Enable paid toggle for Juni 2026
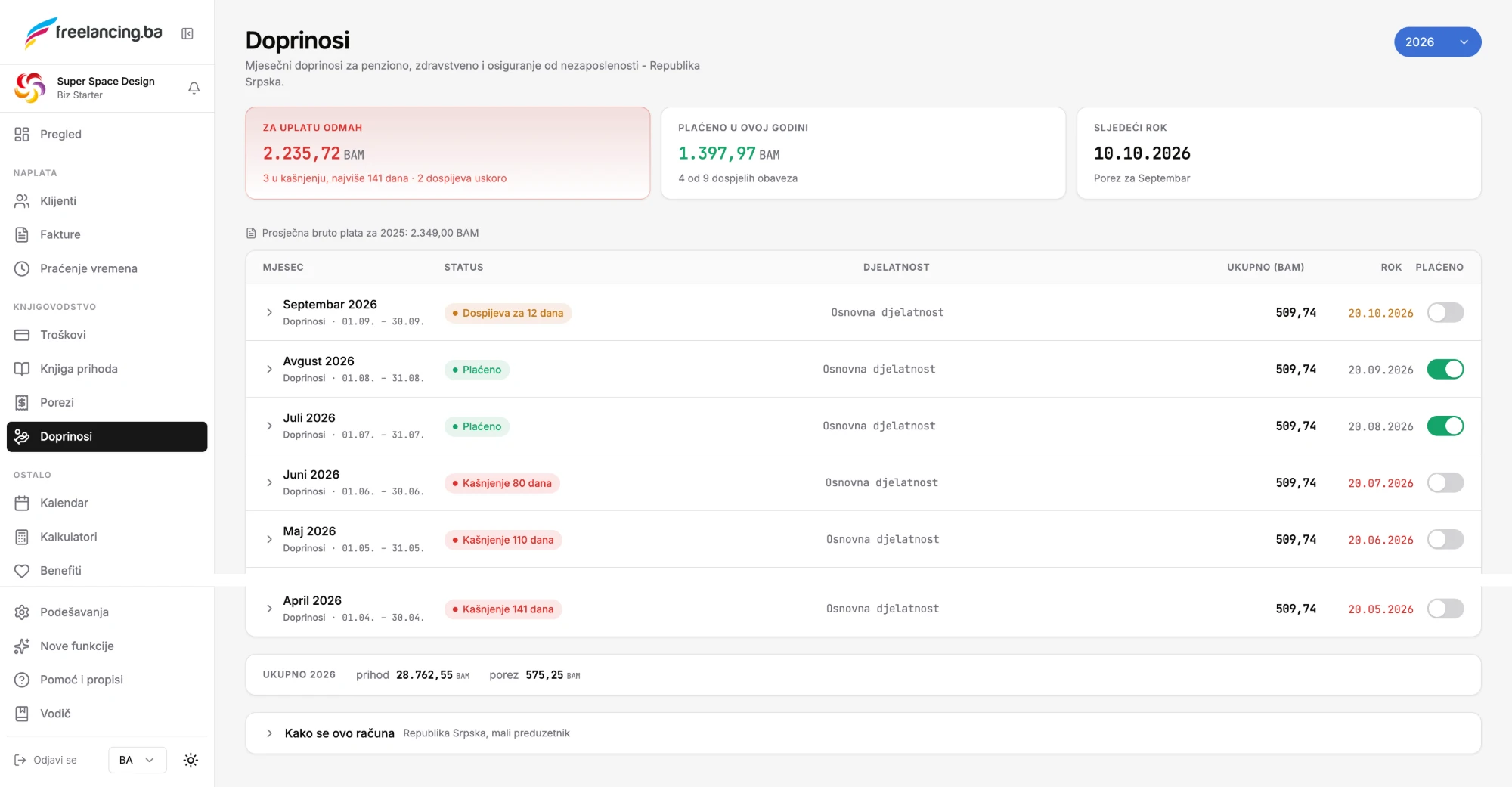 pos(1445,482)
